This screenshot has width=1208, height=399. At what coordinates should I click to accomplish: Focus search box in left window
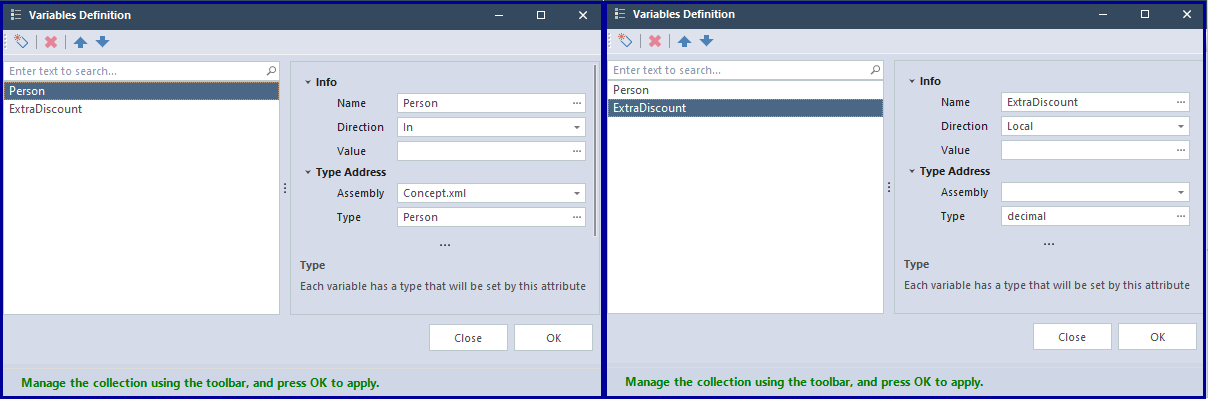tap(134, 71)
